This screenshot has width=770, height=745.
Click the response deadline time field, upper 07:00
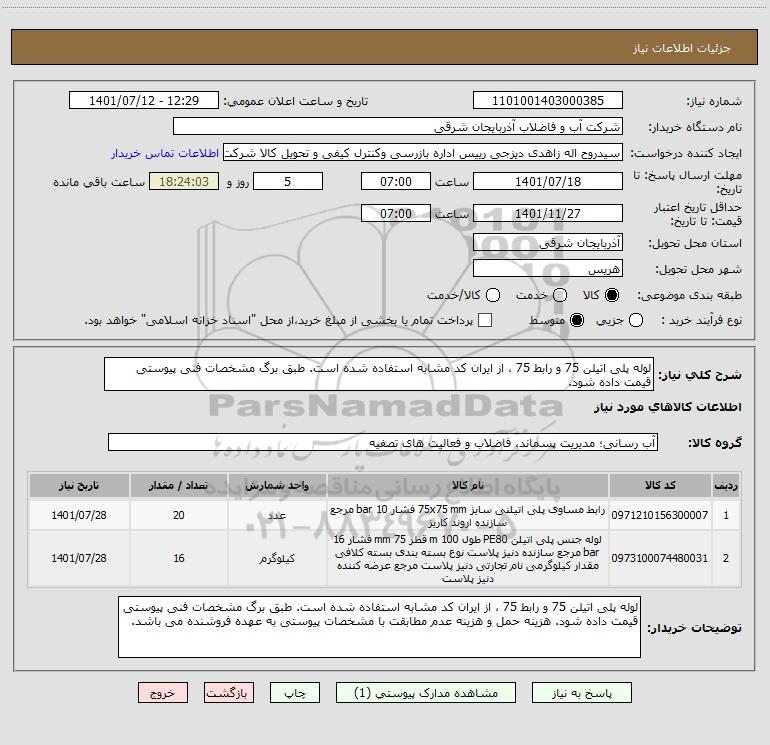(x=396, y=181)
